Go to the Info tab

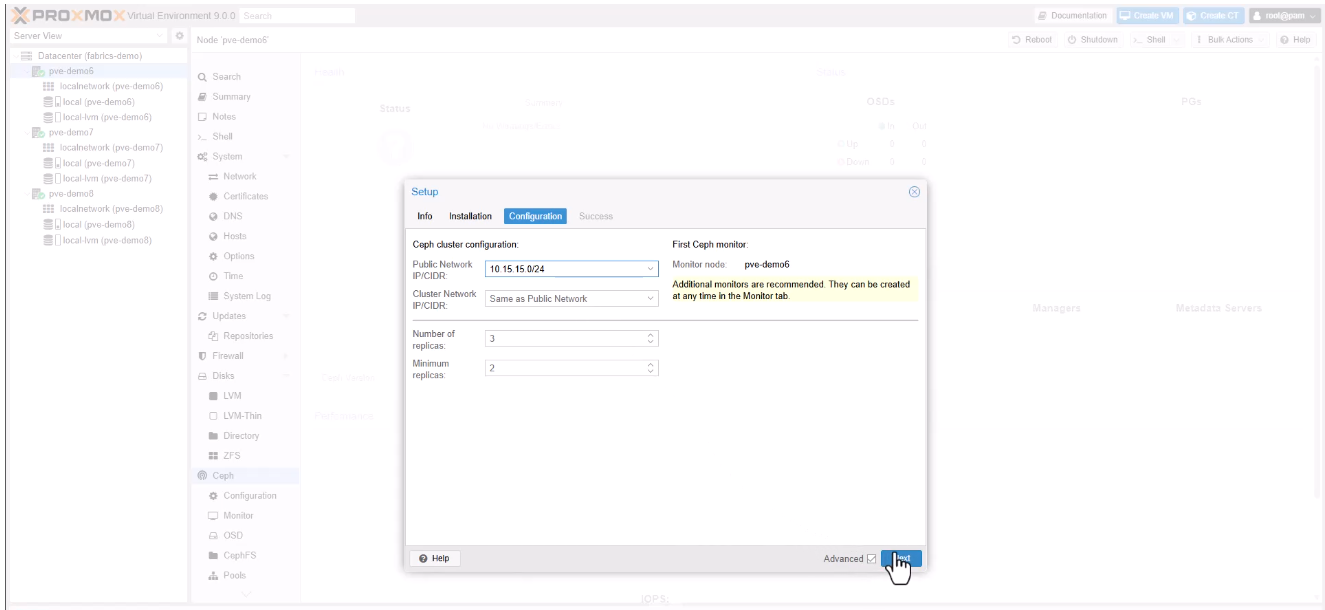tap(425, 216)
